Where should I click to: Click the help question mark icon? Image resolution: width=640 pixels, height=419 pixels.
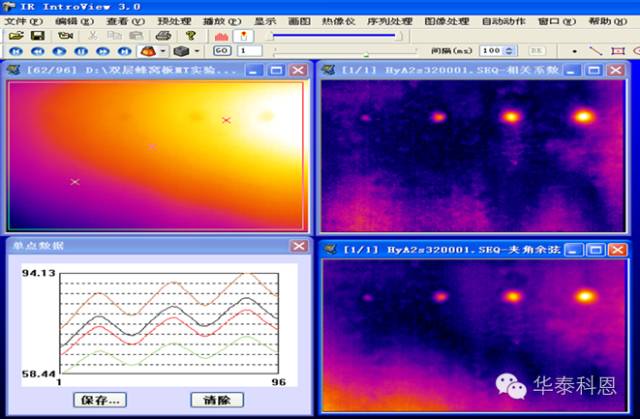click(x=190, y=35)
